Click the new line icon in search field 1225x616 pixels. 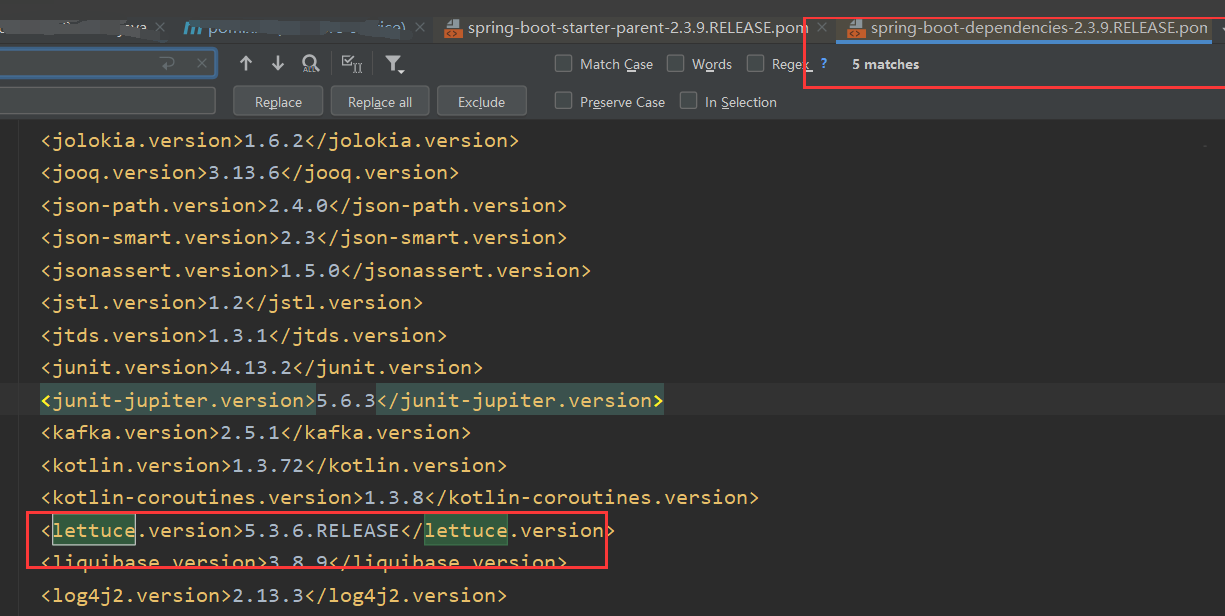point(168,64)
